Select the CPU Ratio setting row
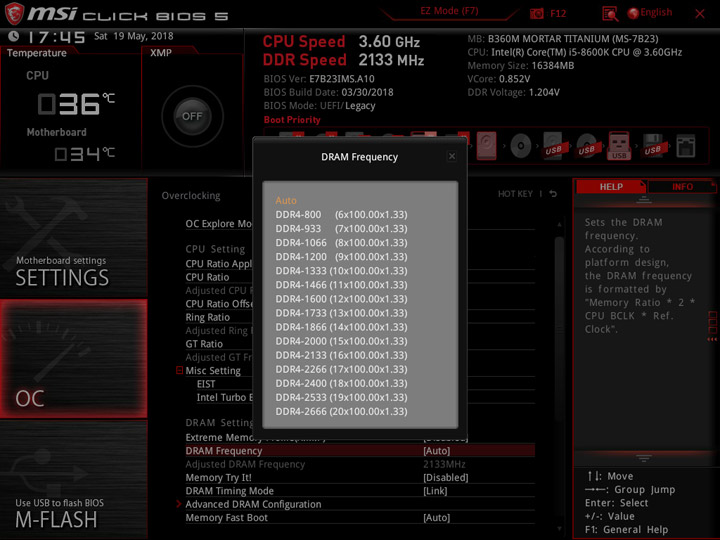Image resolution: width=720 pixels, height=540 pixels. (207, 277)
